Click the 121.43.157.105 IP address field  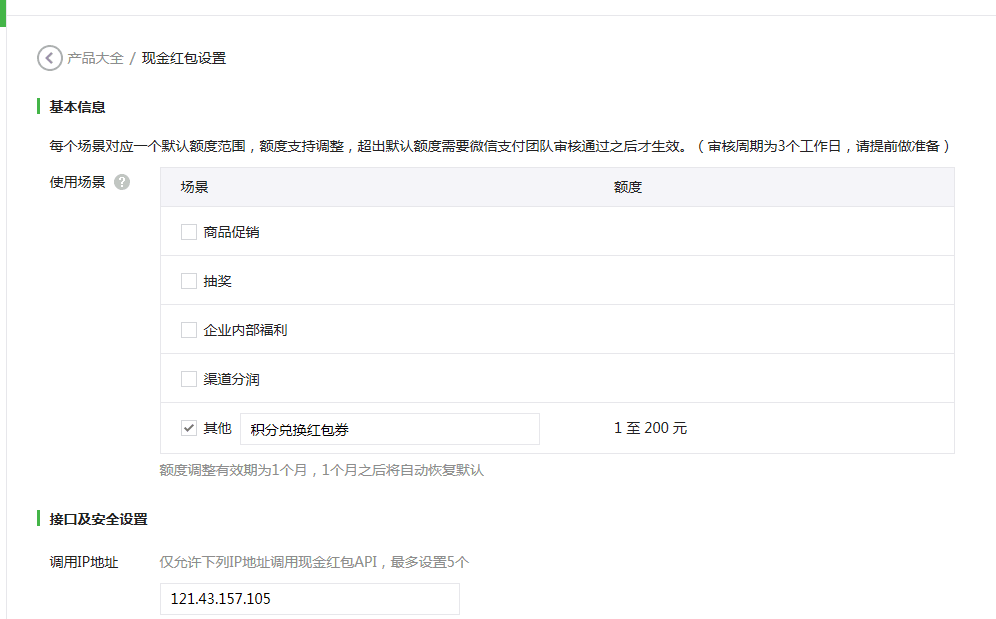pos(309,599)
